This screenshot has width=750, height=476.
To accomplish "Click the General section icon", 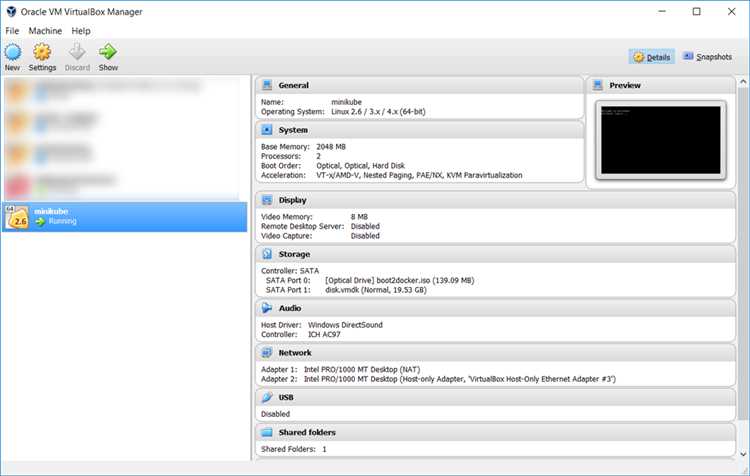I will [267, 85].
